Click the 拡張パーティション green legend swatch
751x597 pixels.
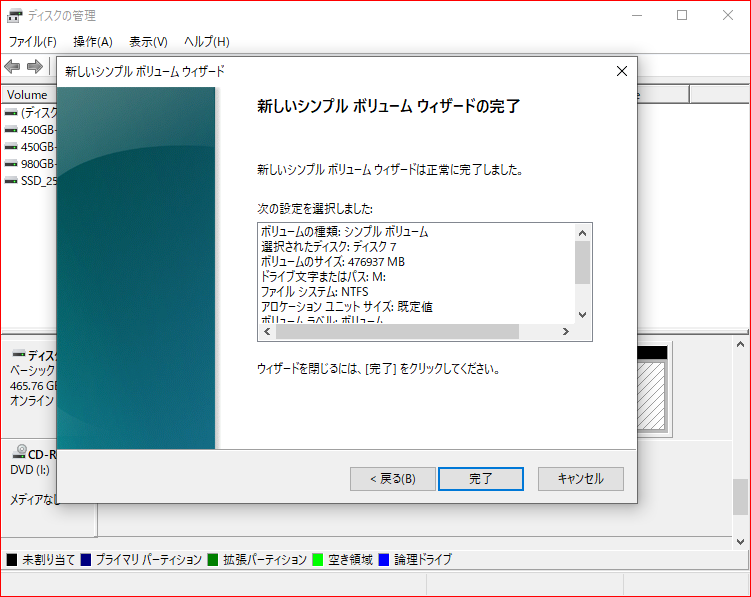[x=213, y=560]
